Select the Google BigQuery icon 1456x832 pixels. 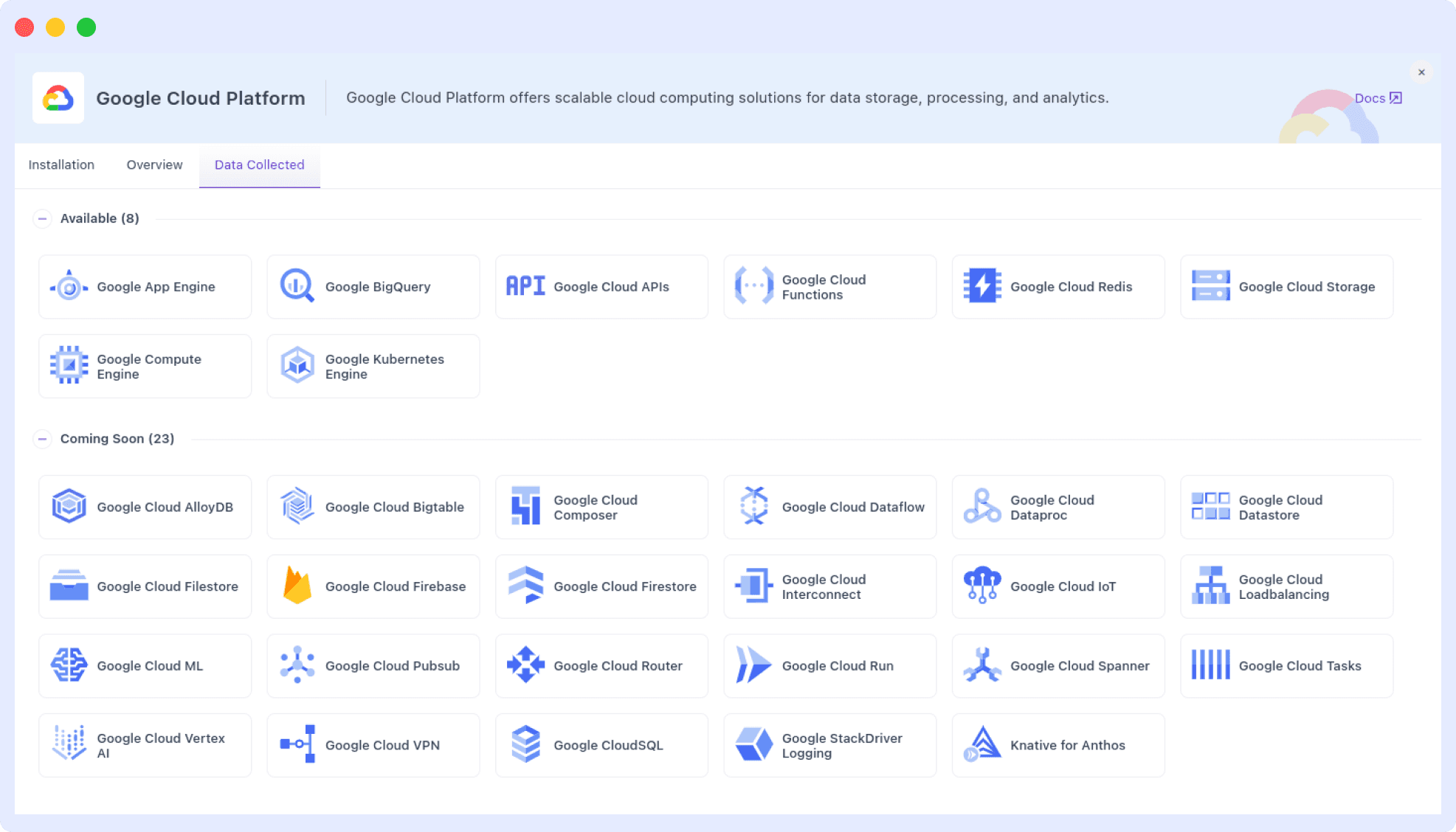click(296, 286)
